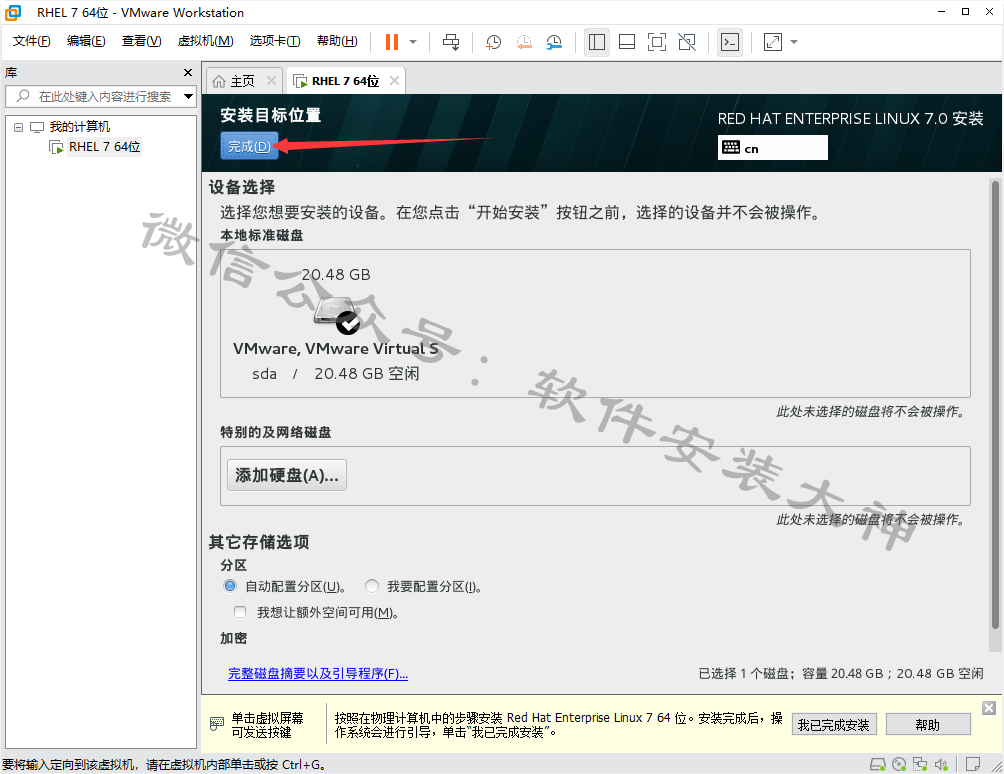This screenshot has height=774, width=1004.
Task: Select 我要配置分区(I) radio button
Action: coord(372,586)
